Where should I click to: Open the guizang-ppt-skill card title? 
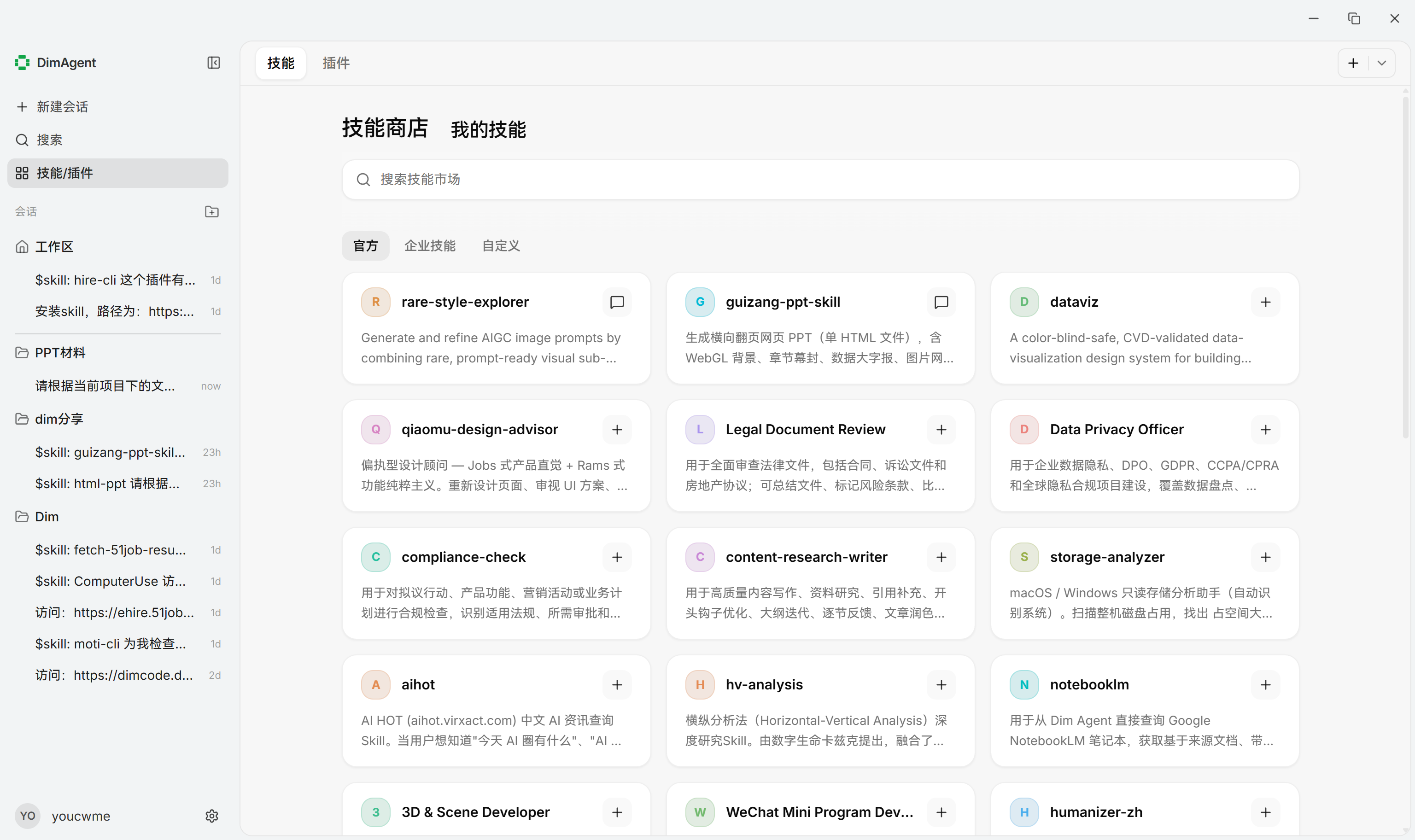[783, 302]
